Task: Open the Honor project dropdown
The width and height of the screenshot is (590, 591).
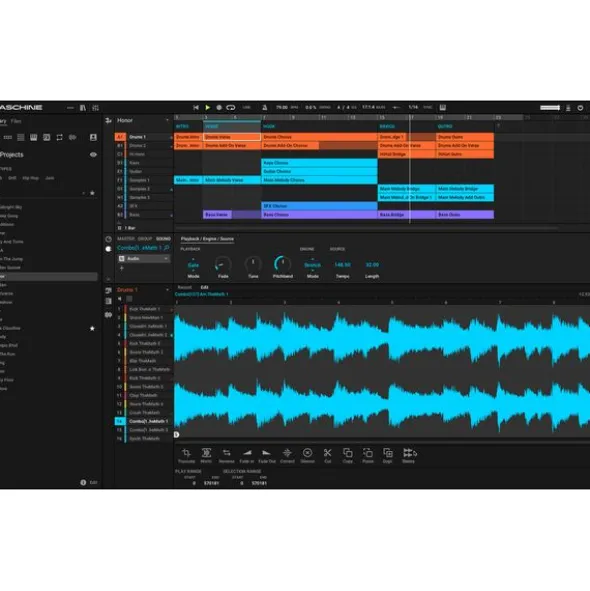Action: [167, 120]
